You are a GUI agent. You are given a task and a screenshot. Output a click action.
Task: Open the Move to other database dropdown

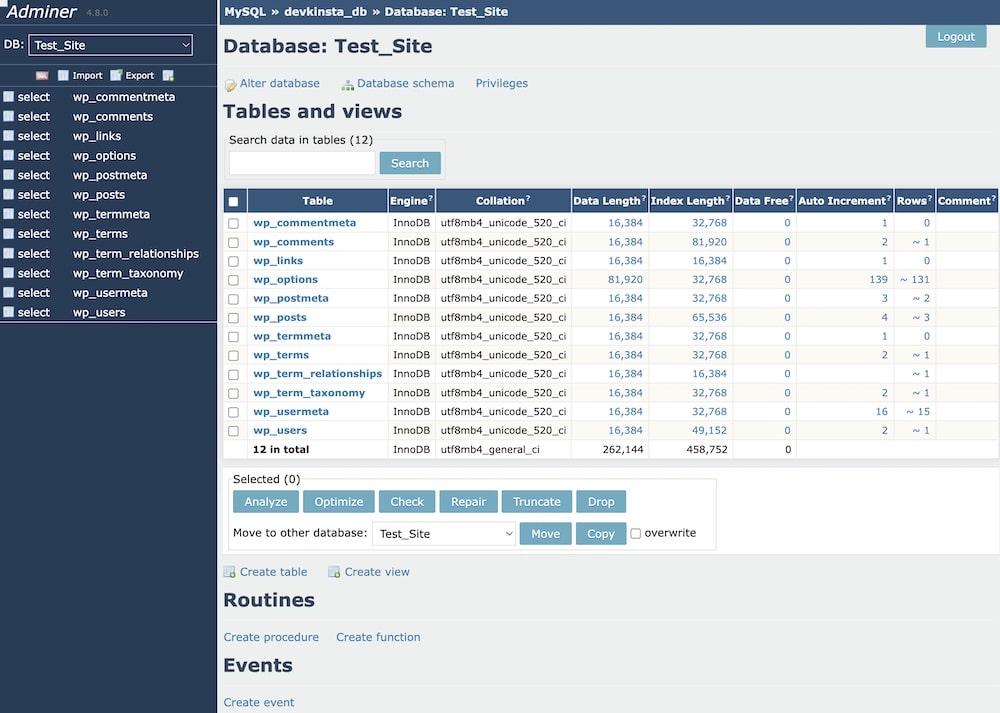tap(444, 534)
